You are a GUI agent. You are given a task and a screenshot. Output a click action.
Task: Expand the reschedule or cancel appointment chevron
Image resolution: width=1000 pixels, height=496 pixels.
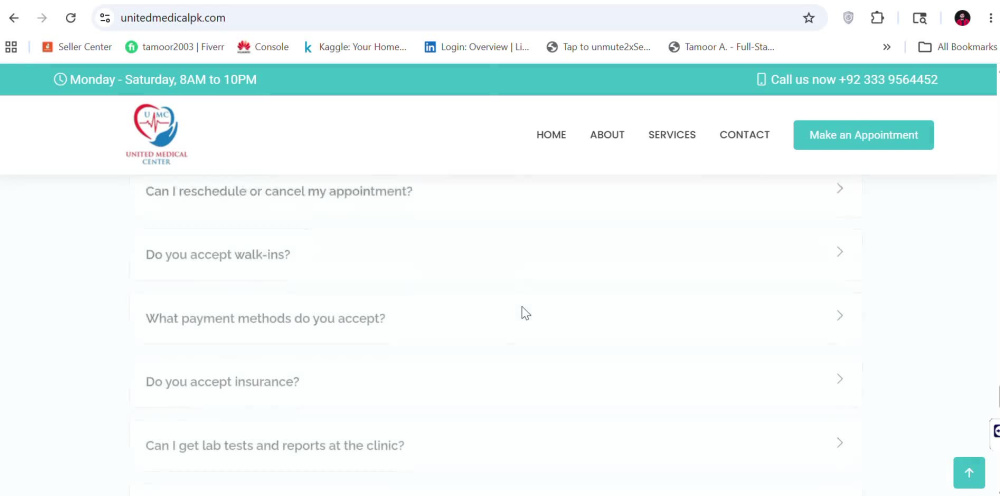[x=840, y=189]
